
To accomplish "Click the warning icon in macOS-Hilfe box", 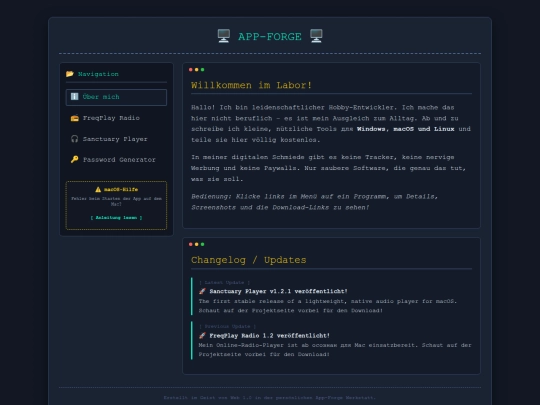I will pos(98,189).
